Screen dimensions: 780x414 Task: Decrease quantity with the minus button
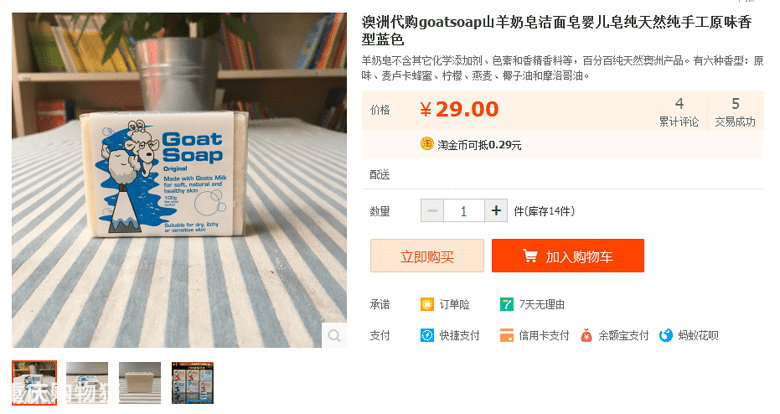click(432, 210)
